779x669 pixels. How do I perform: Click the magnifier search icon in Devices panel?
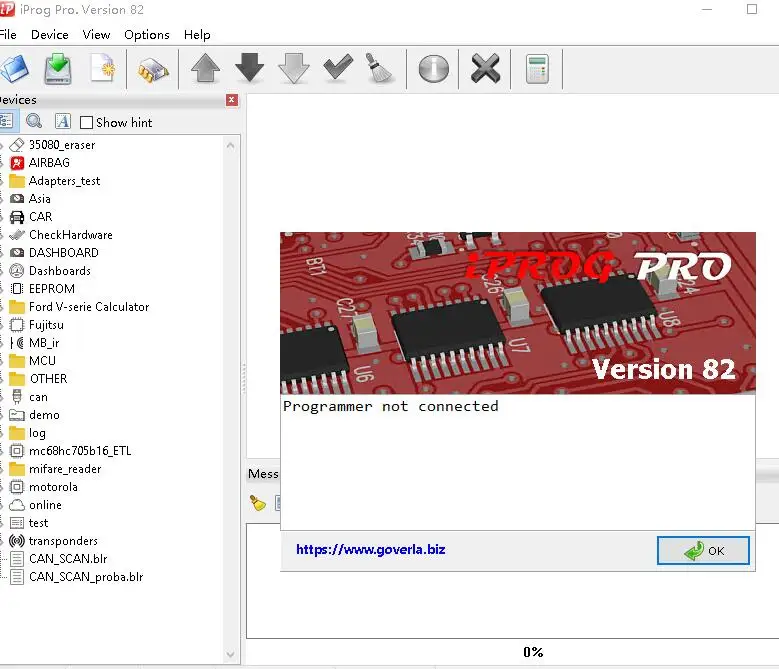point(34,121)
